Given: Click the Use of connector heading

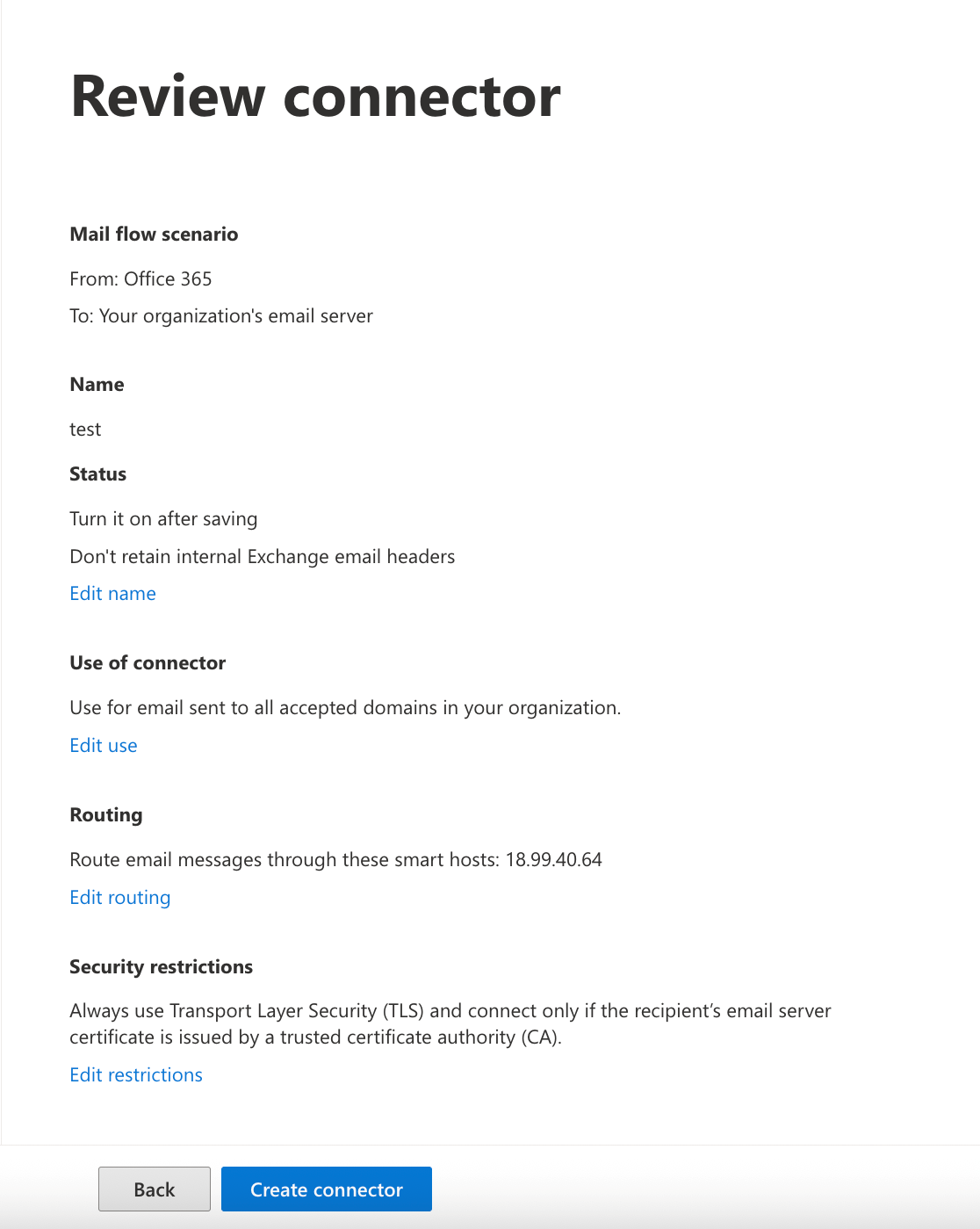Looking at the screenshot, I should click(148, 662).
